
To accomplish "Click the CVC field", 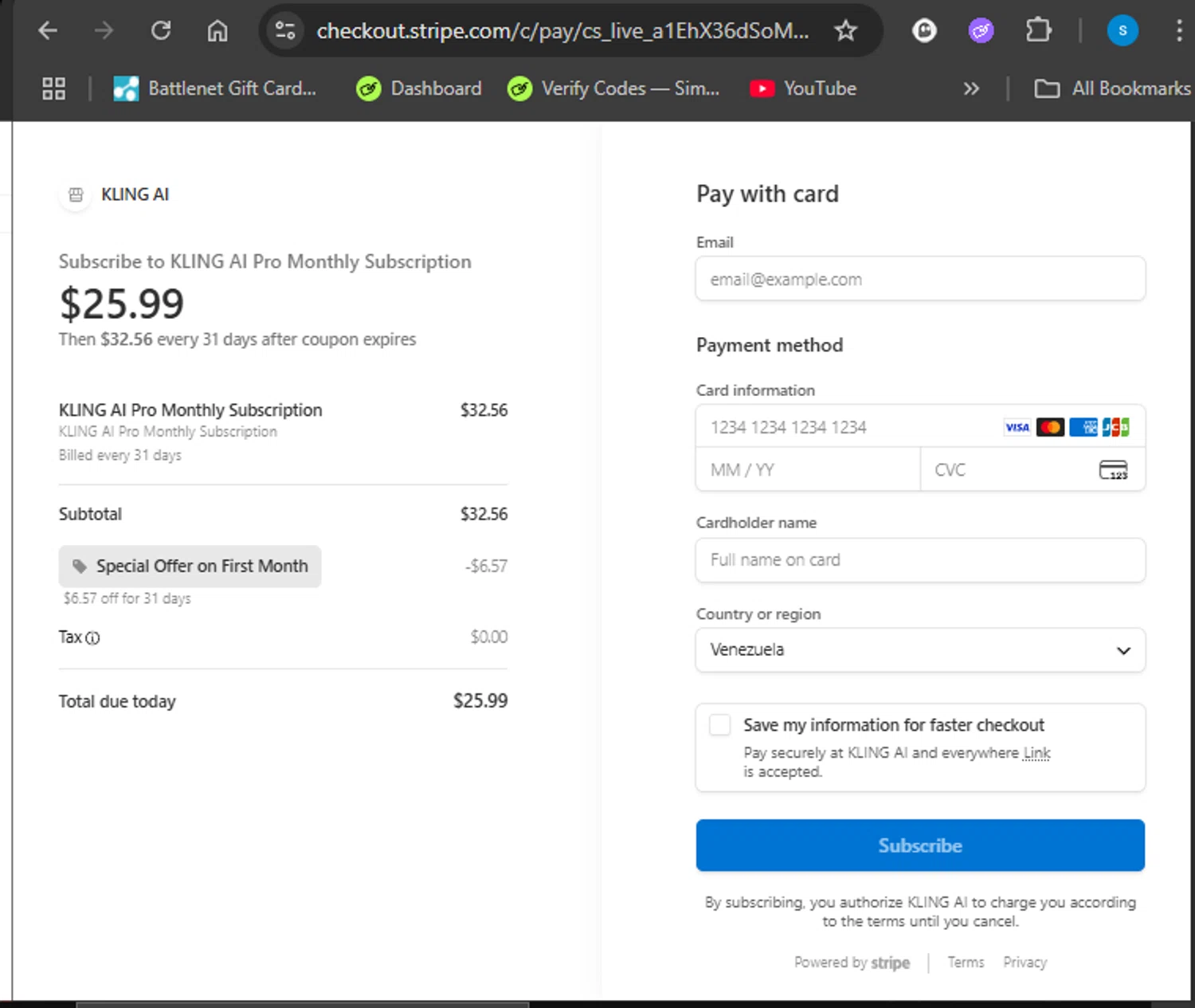I will tap(1032, 469).
